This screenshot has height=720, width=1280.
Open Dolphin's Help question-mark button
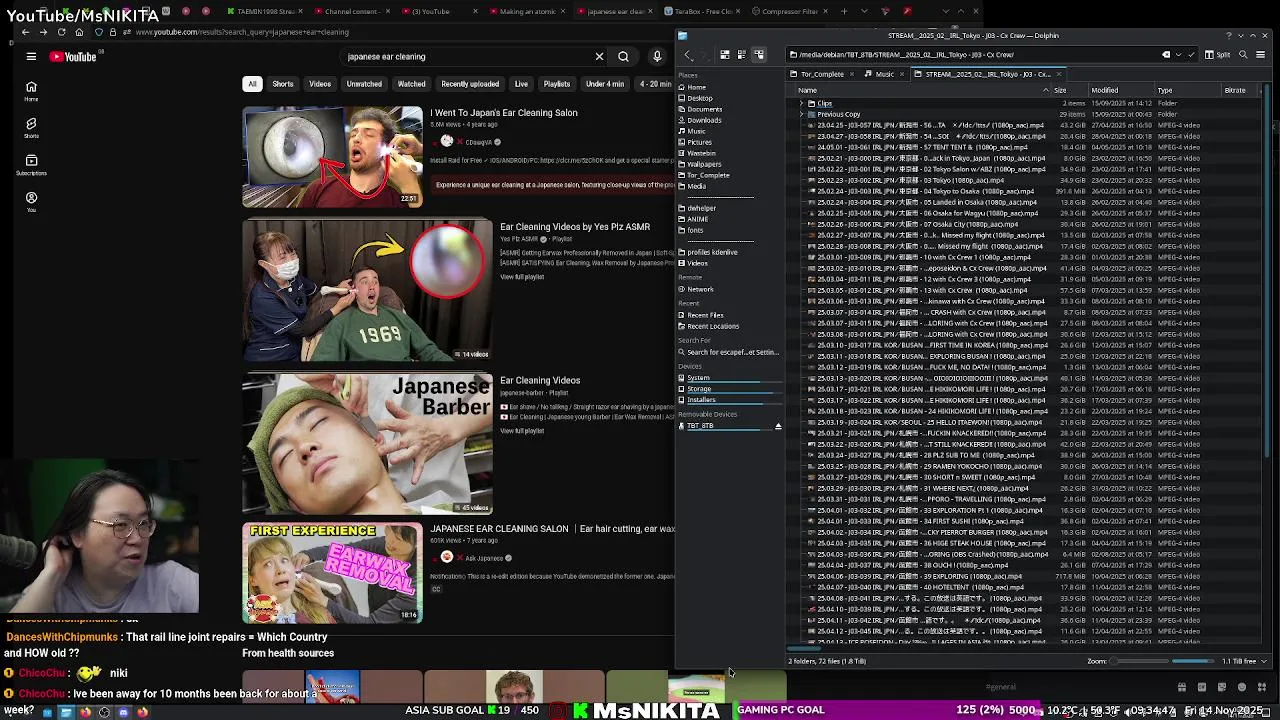coord(1228,36)
